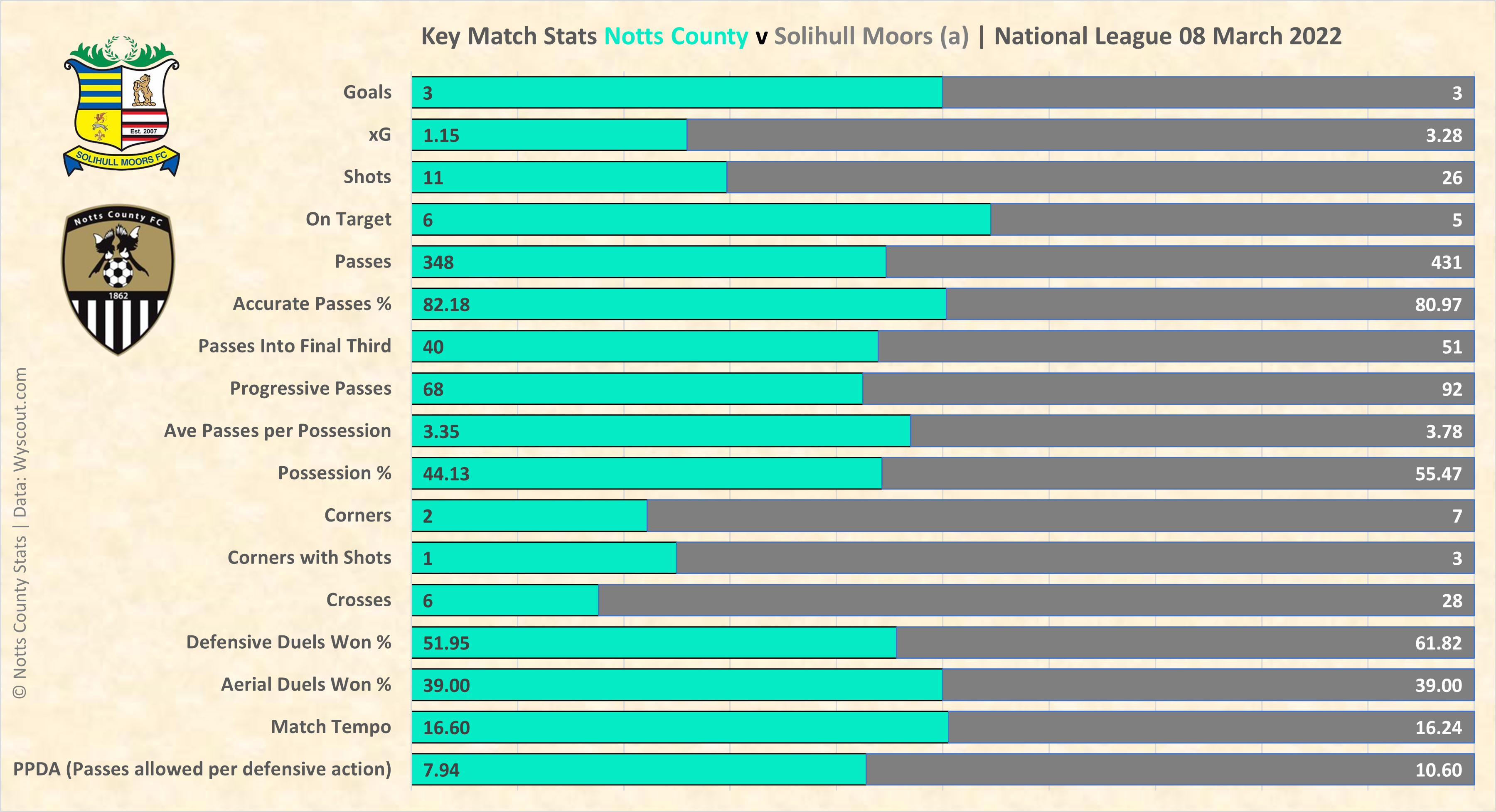Image resolution: width=1496 pixels, height=812 pixels.
Task: Click the teal Goals bar for Notts County
Action: click(x=677, y=93)
